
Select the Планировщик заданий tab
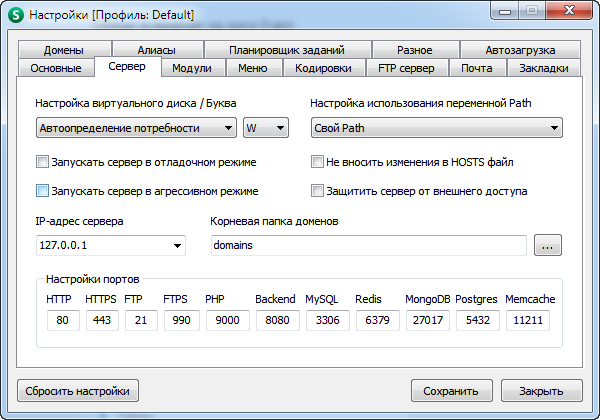click(x=286, y=50)
